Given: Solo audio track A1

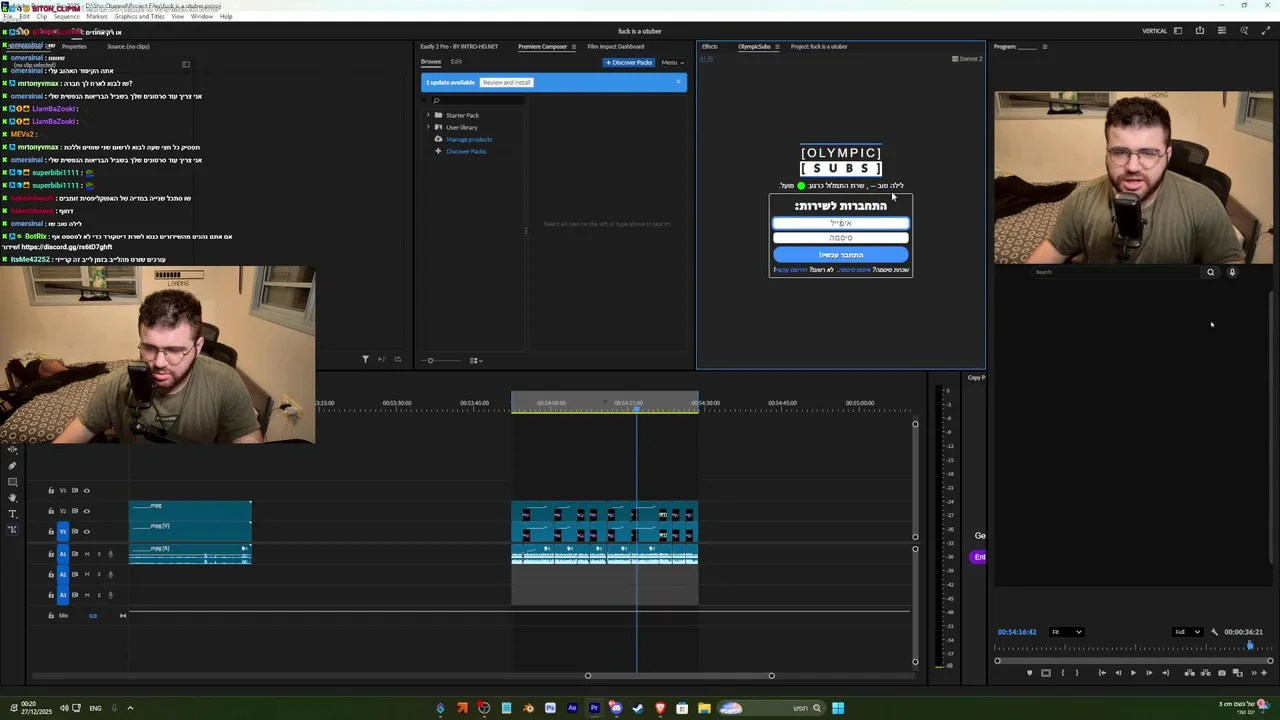Looking at the screenshot, I should 99,554.
